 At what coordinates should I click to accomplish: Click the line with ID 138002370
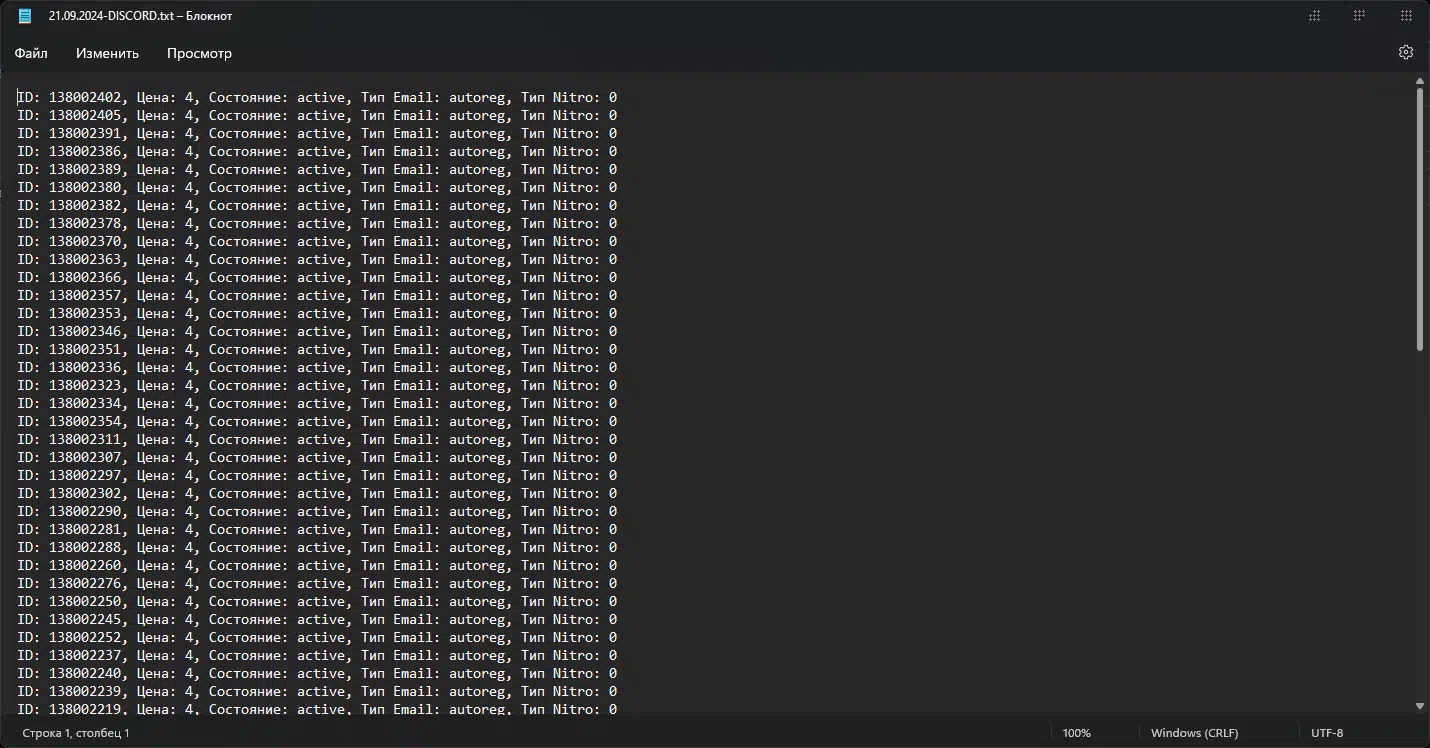tap(317, 241)
